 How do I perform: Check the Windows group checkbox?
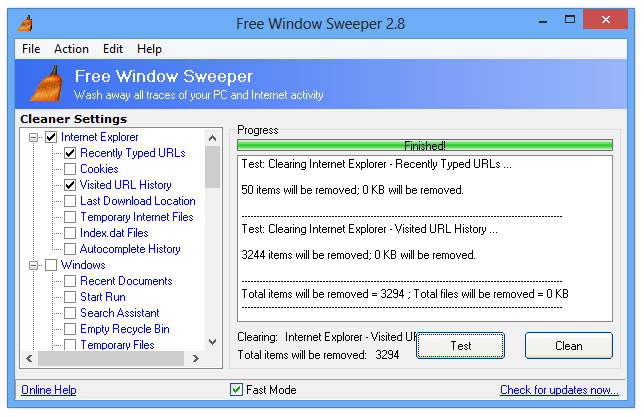click(51, 265)
